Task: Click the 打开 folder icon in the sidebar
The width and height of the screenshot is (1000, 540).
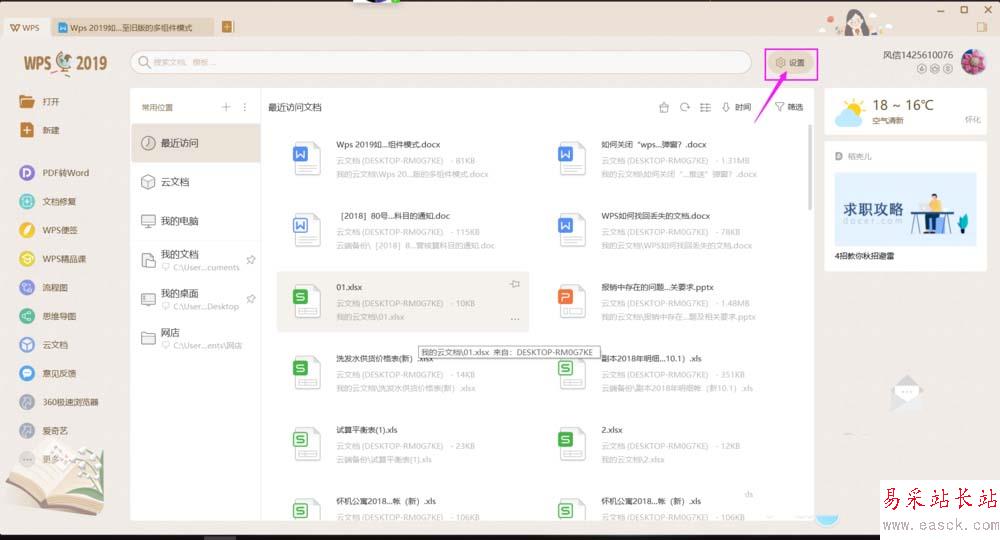Action: 27,101
